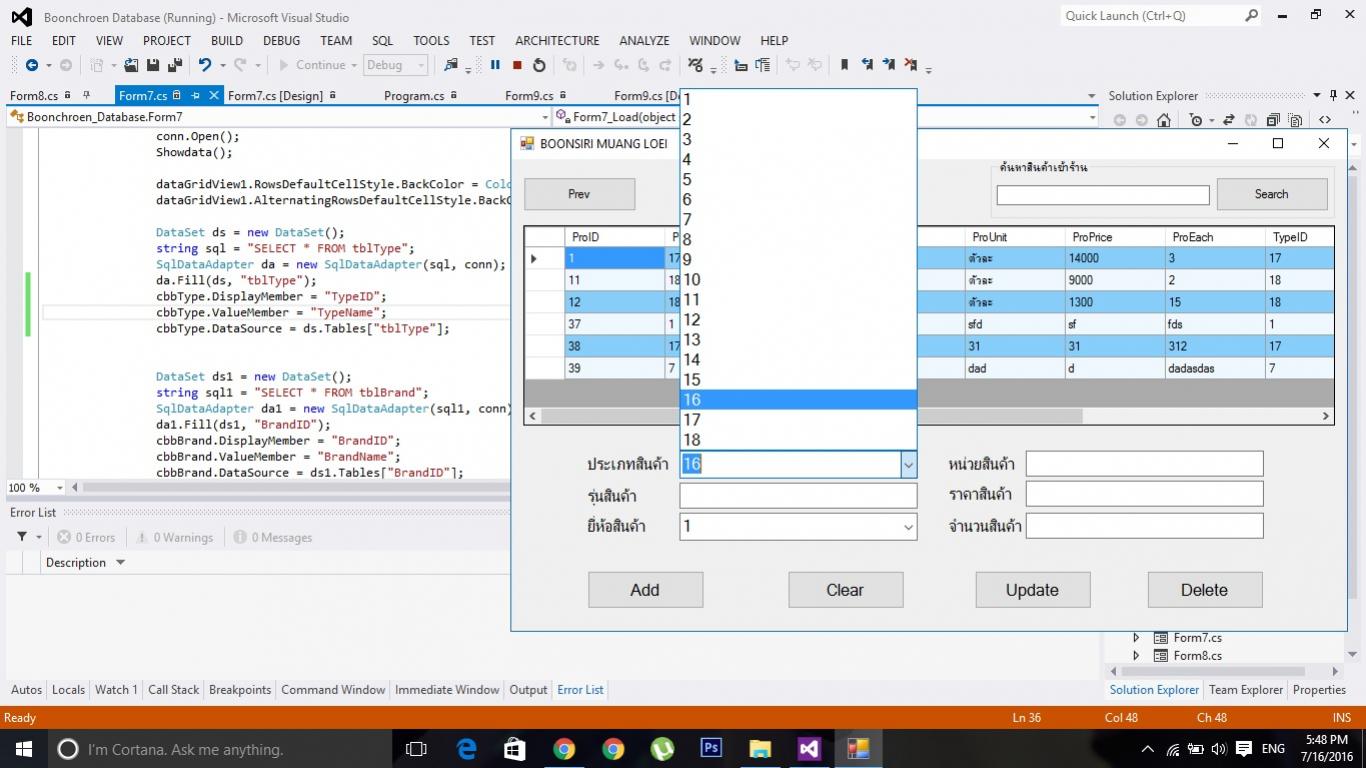Restart the debugging session

539,65
